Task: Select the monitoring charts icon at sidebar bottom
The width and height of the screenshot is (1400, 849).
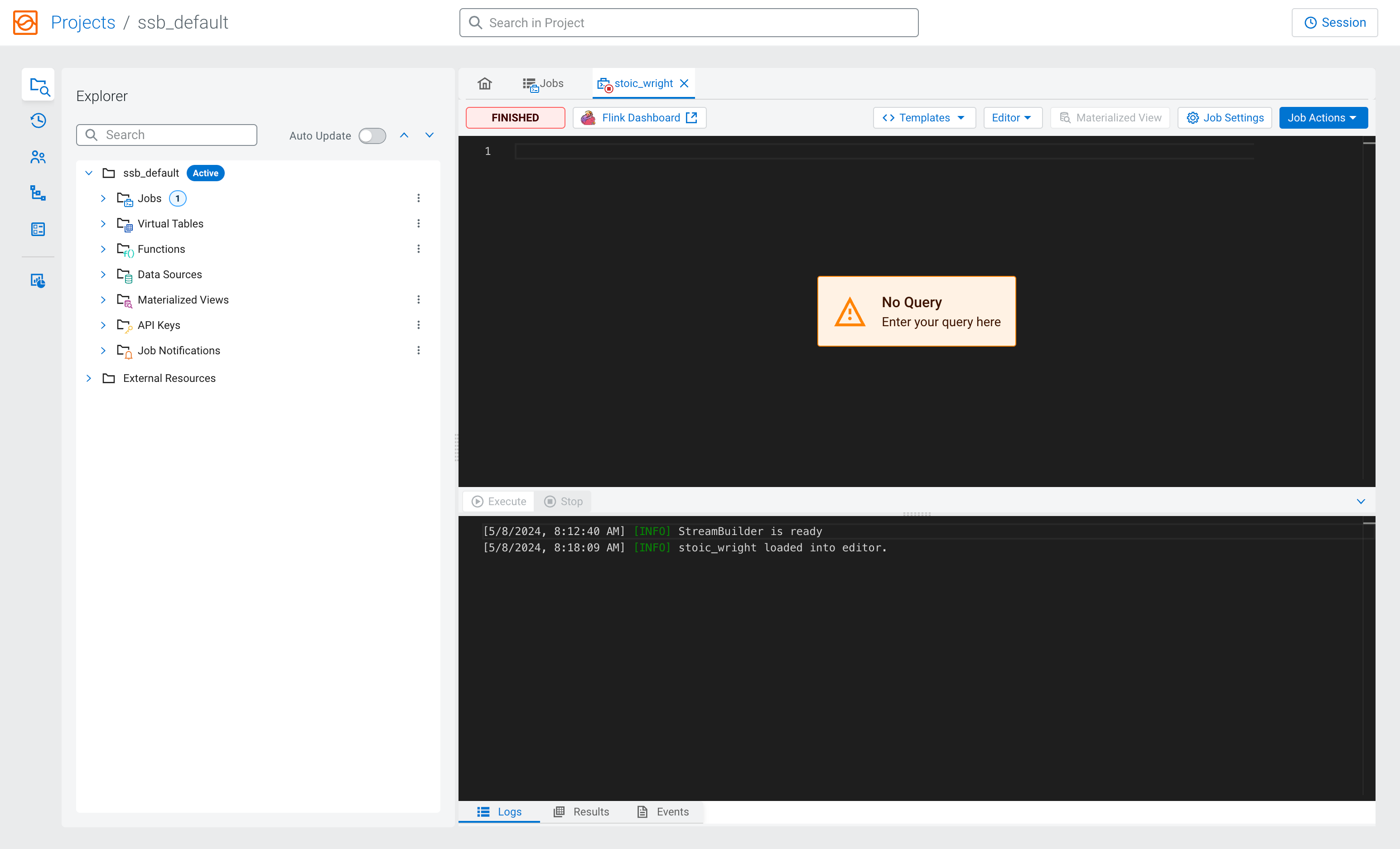Action: pyautogui.click(x=38, y=280)
